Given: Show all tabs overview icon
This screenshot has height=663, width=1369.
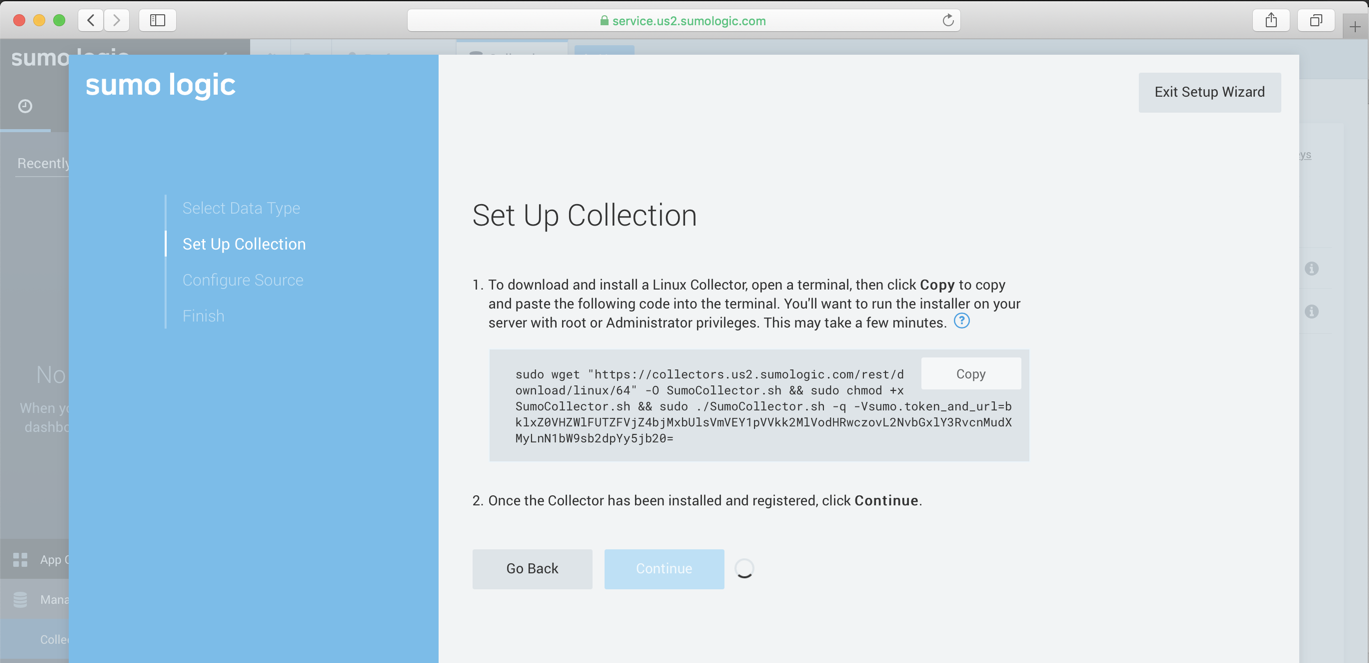Looking at the screenshot, I should pos(1316,20).
